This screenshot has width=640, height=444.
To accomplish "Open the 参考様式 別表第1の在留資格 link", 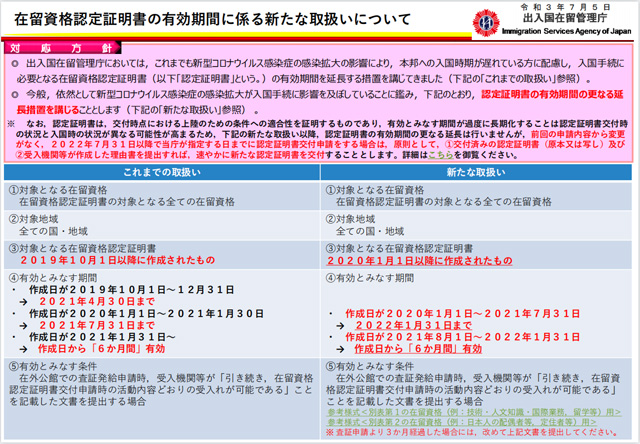I will point(474,412).
